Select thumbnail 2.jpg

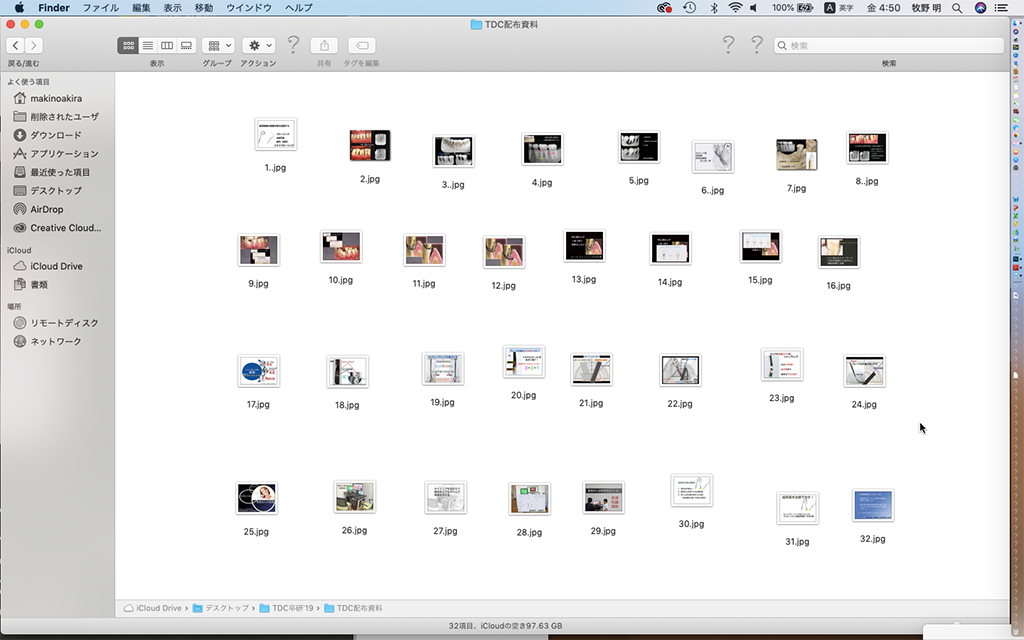tap(370, 145)
